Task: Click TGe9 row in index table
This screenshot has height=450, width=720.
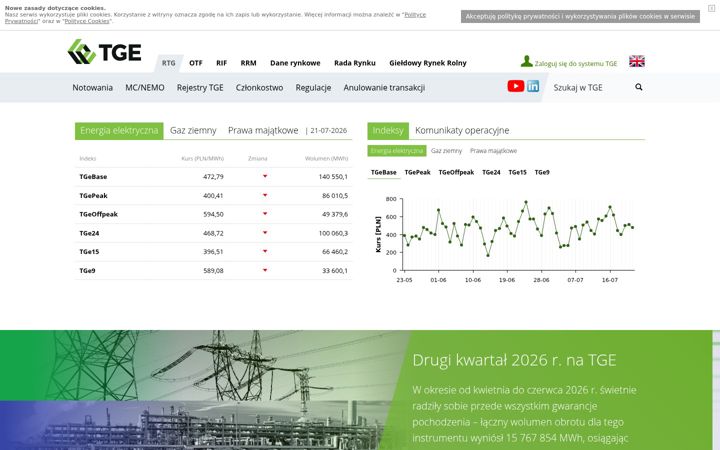Action: tap(214, 270)
